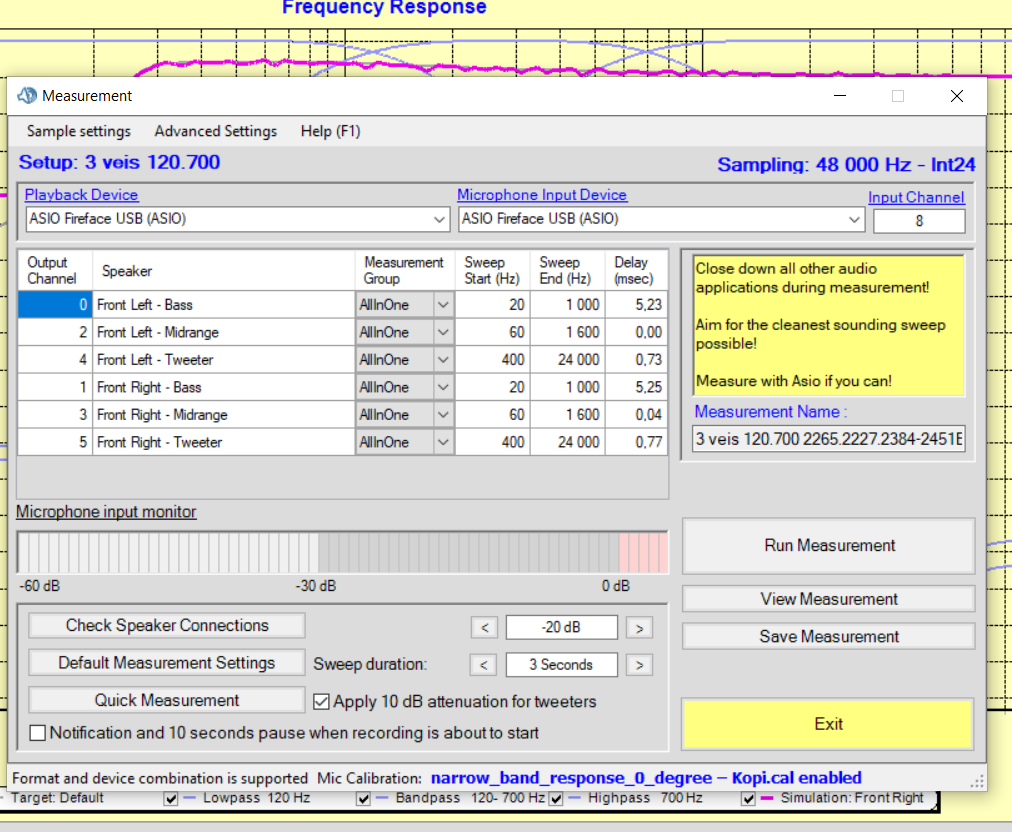Increase the output level with right arrow
Viewport: 1012px width, 832px height.
point(639,628)
